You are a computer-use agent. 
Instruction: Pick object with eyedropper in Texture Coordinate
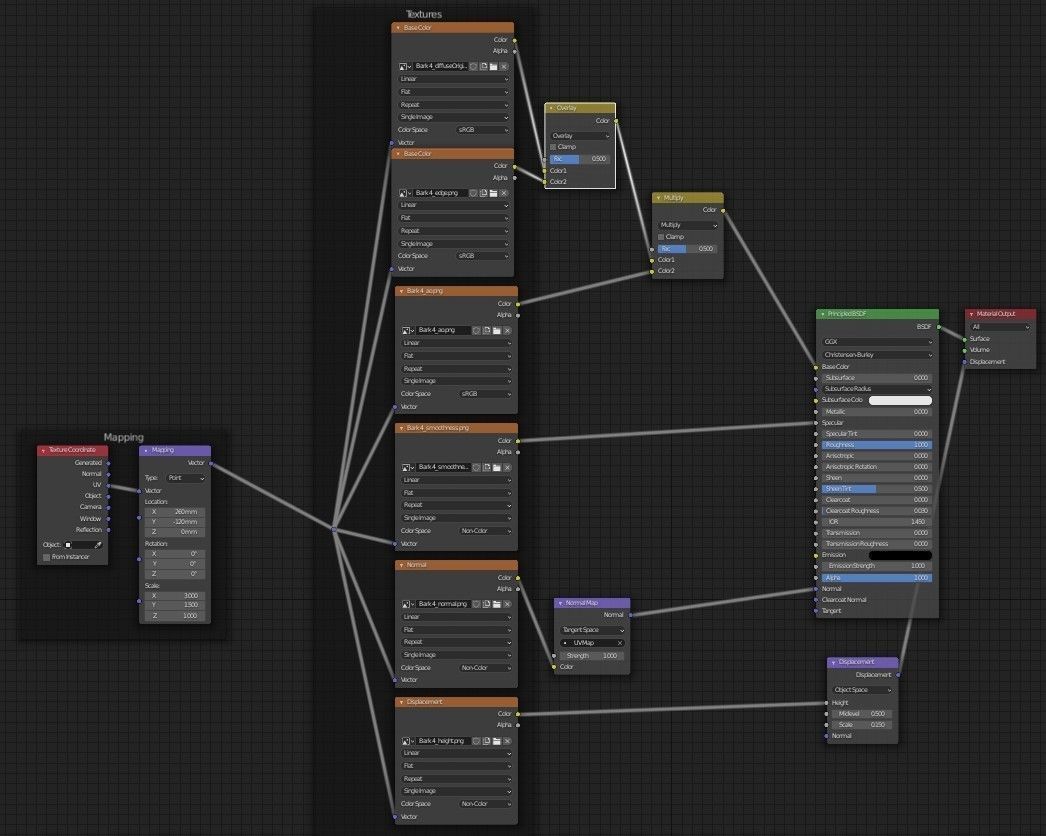coord(98,545)
